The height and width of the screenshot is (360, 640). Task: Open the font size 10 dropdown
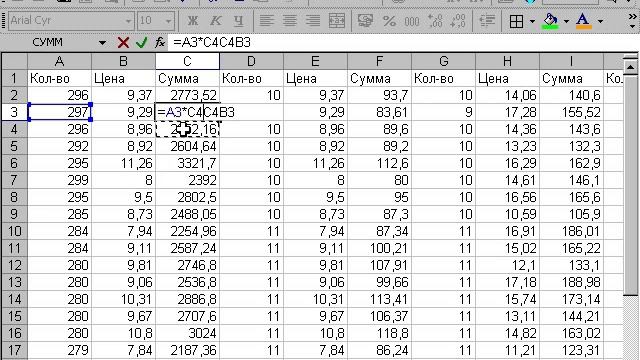pos(168,21)
